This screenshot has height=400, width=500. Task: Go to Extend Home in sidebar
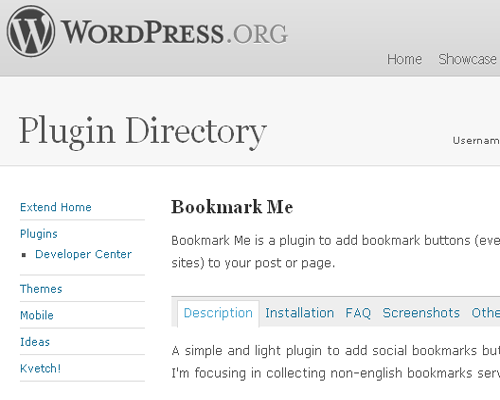click(56, 207)
